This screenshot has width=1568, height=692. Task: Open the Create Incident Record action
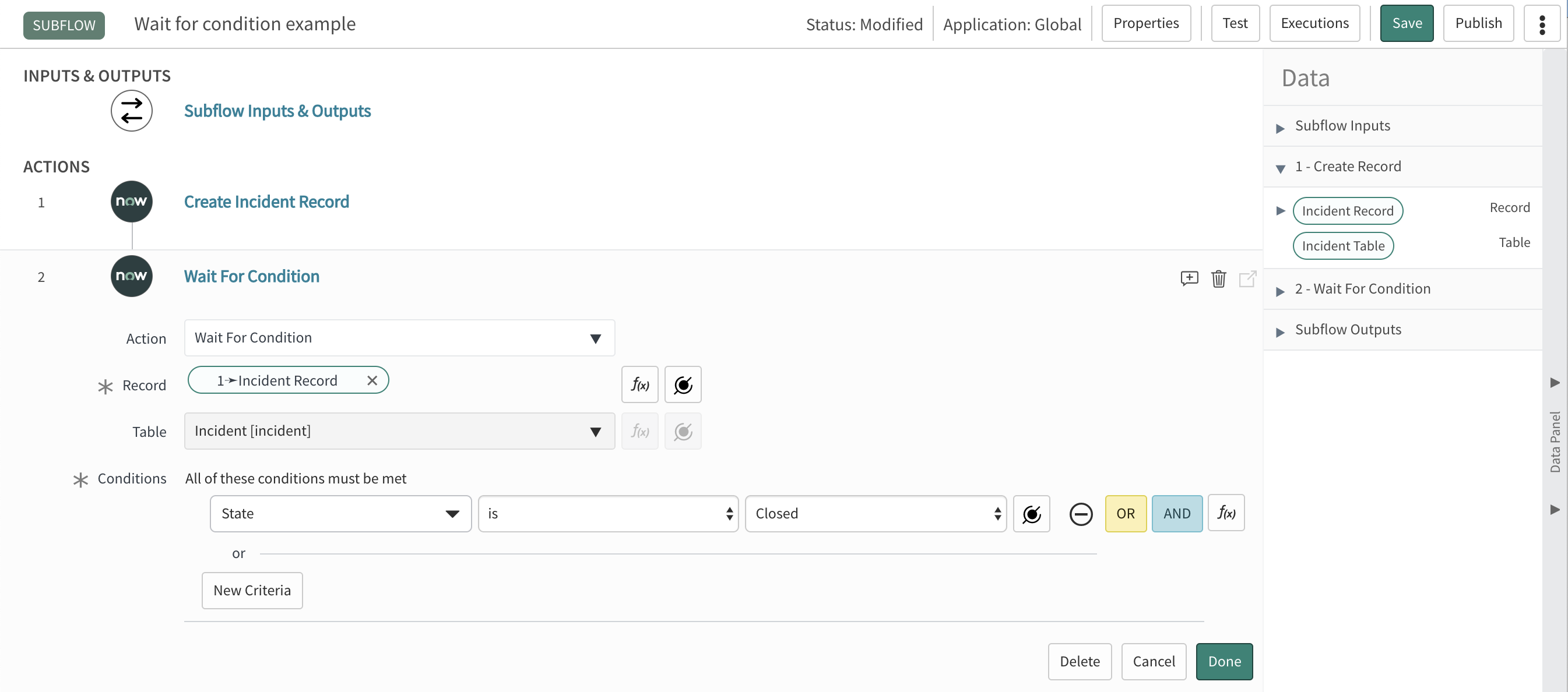(x=266, y=202)
